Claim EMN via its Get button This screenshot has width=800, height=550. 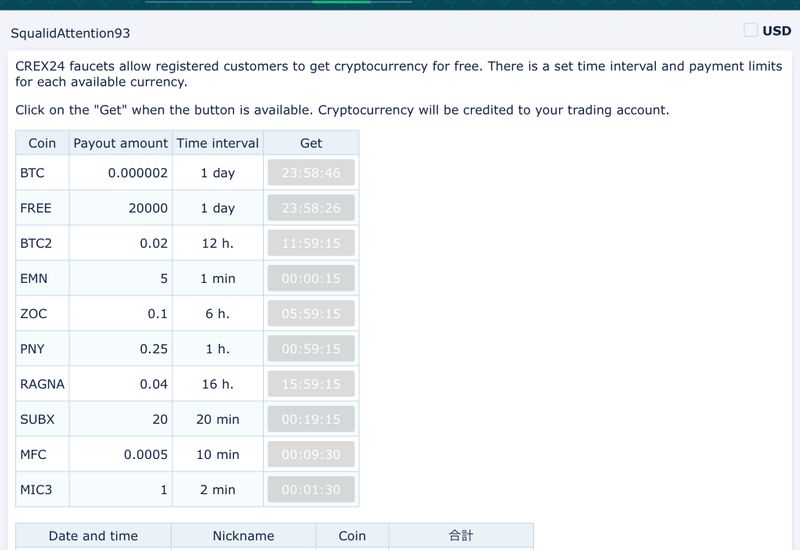(x=311, y=279)
